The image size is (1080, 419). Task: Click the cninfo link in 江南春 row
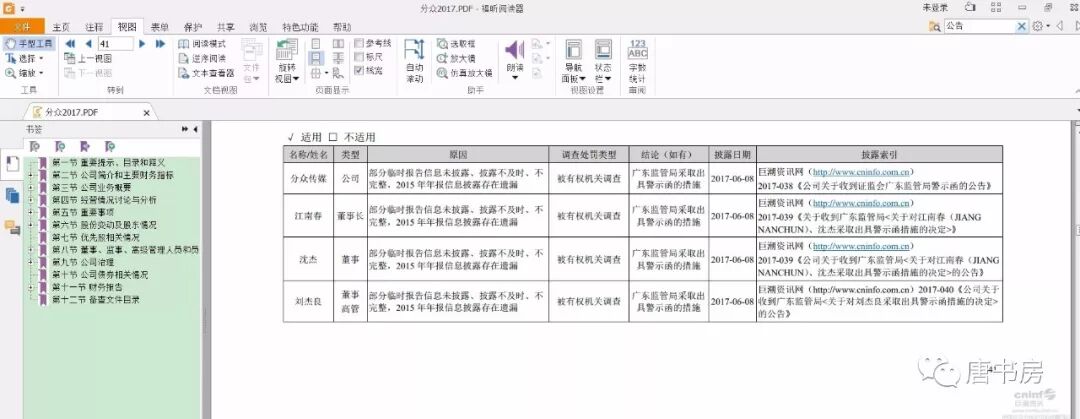coord(862,203)
